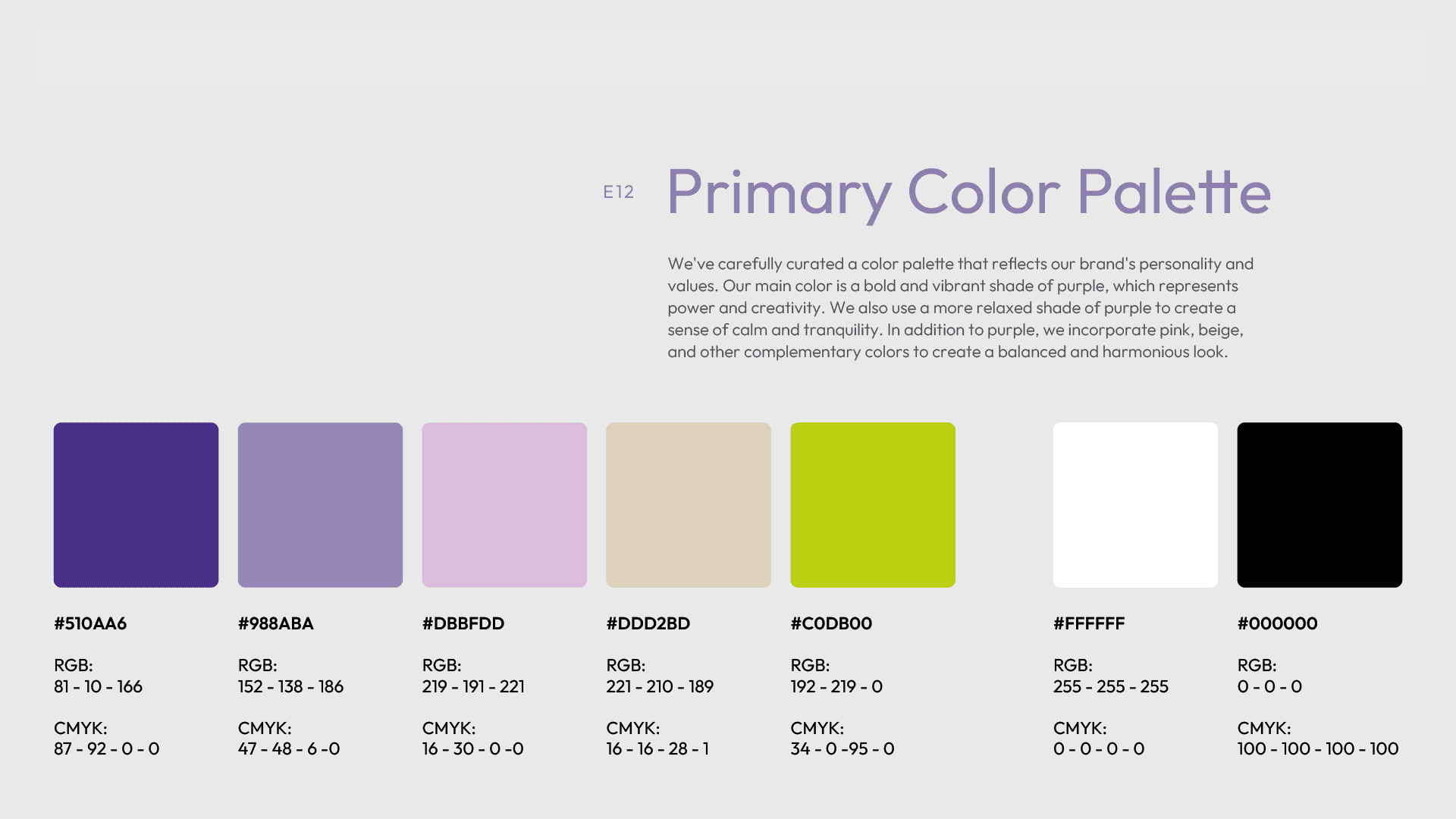Screen dimensions: 1456x819
Task: Click the #988ABA hex code text
Action: point(276,623)
